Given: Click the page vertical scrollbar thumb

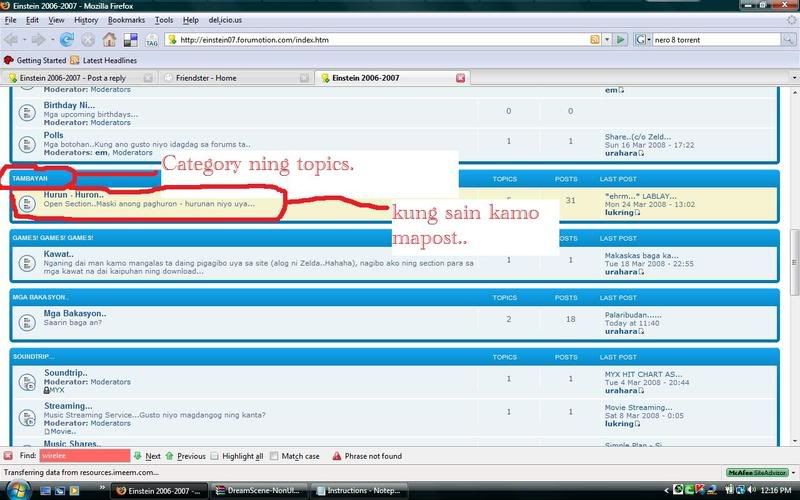Looking at the screenshot, I should point(794,262).
